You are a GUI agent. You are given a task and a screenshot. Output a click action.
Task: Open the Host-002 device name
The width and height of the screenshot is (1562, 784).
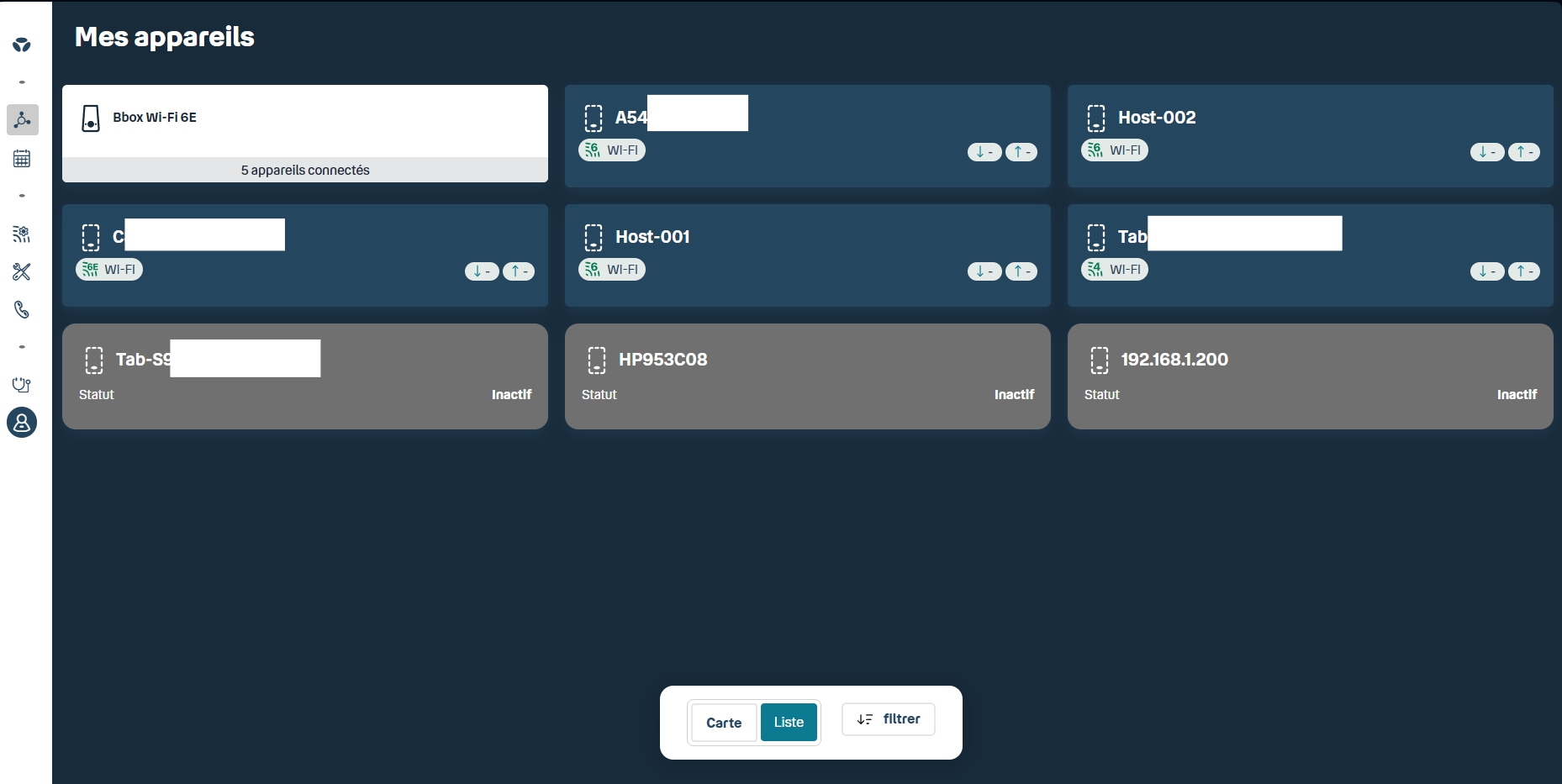coord(1157,118)
